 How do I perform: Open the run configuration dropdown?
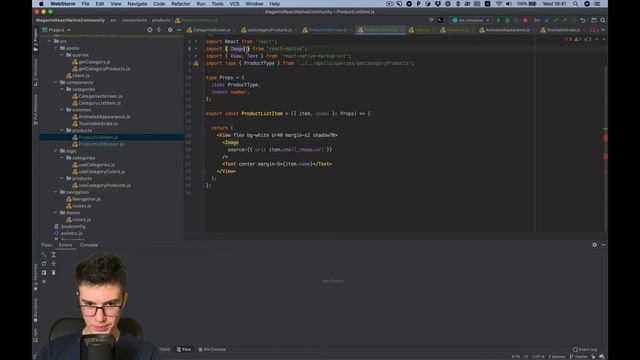471,20
